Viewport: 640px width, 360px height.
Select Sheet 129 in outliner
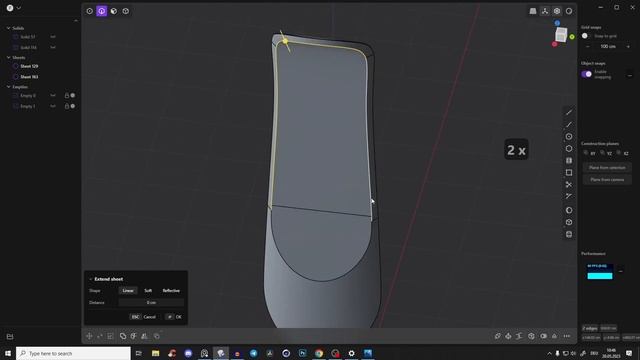coord(29,66)
